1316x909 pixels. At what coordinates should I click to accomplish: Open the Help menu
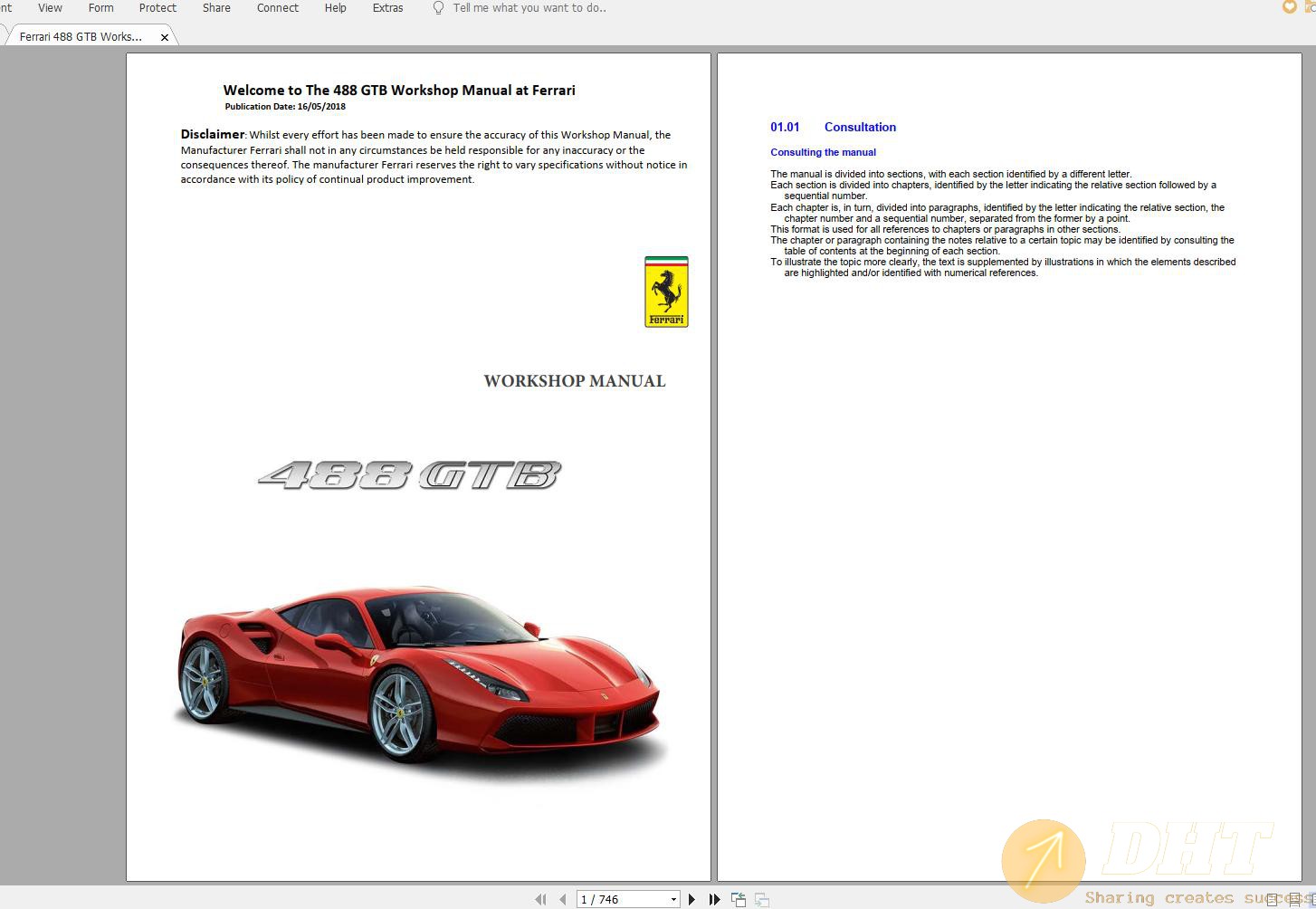coord(335,8)
